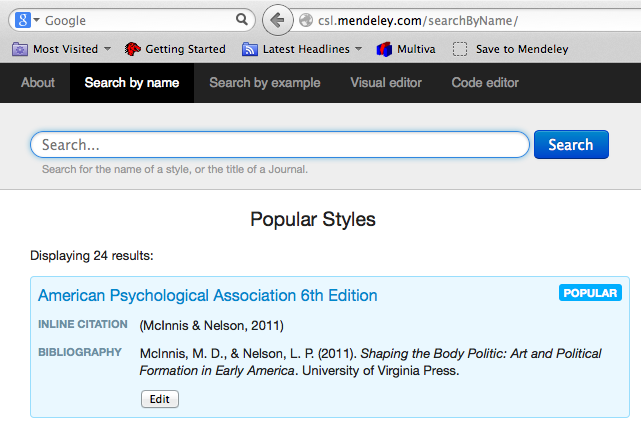Click the magnifier icon in Google search box
This screenshot has width=641, height=425.
click(x=242, y=20)
